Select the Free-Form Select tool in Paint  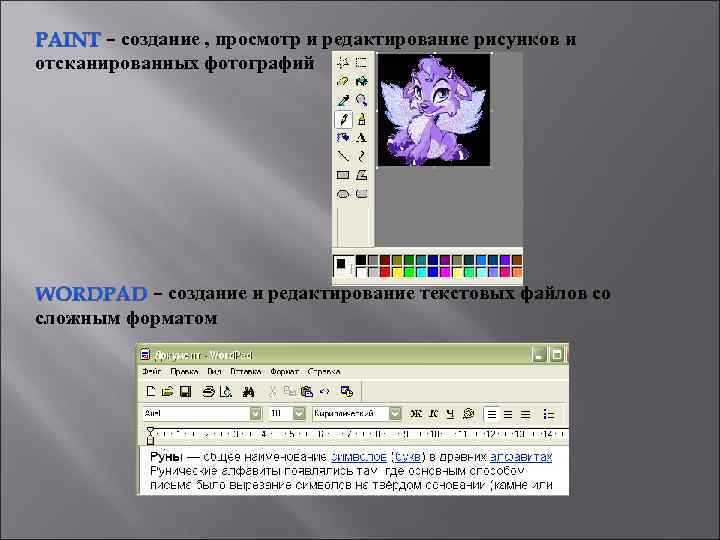tap(343, 63)
